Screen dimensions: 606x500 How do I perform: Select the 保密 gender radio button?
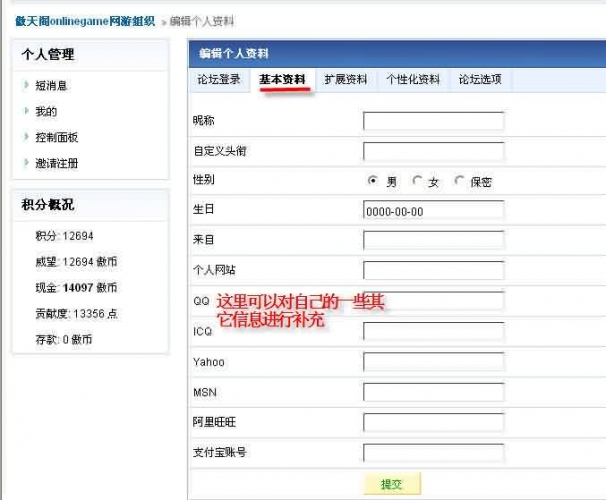pyautogui.click(x=459, y=181)
